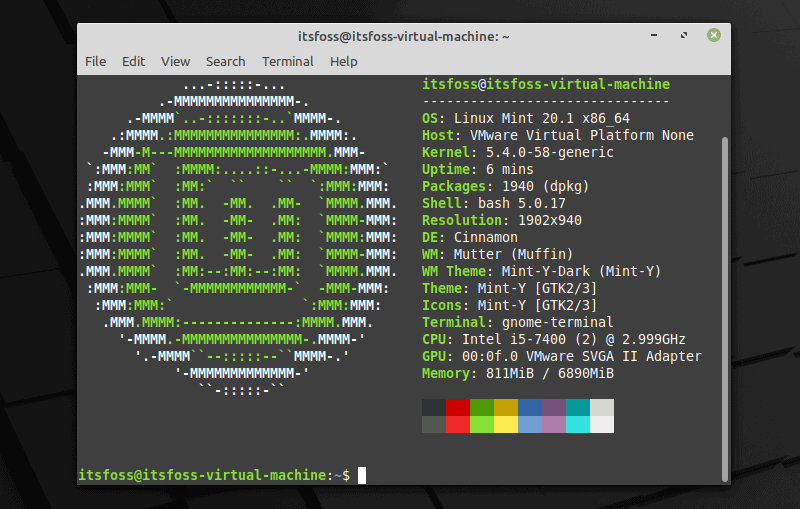Click the light purple color block

click(x=554, y=424)
